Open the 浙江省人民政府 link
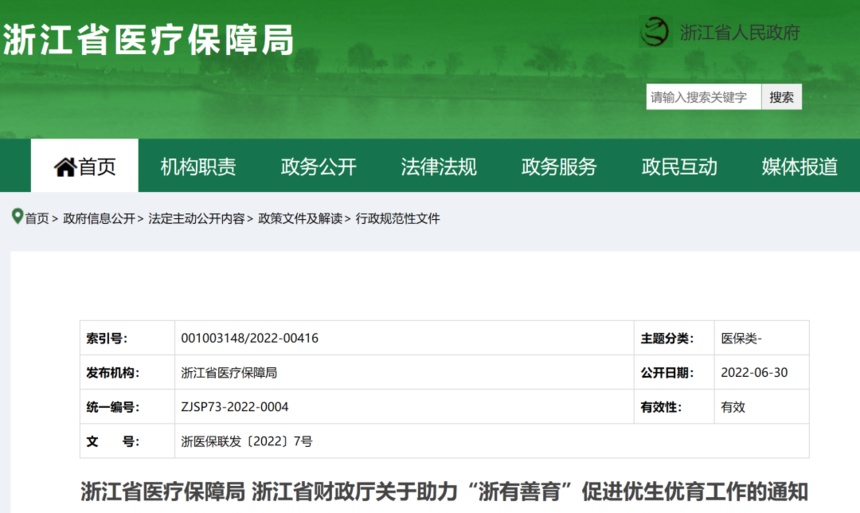Image resolution: width=860 pixels, height=513 pixels. [740, 32]
